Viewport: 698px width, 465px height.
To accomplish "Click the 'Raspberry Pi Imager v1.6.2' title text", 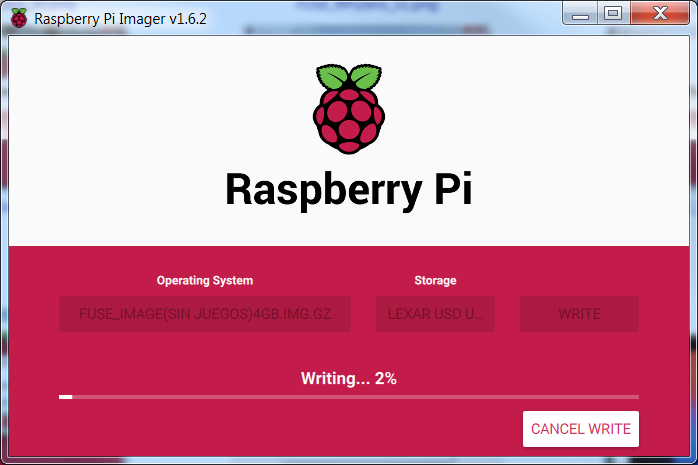I will coord(121,19).
